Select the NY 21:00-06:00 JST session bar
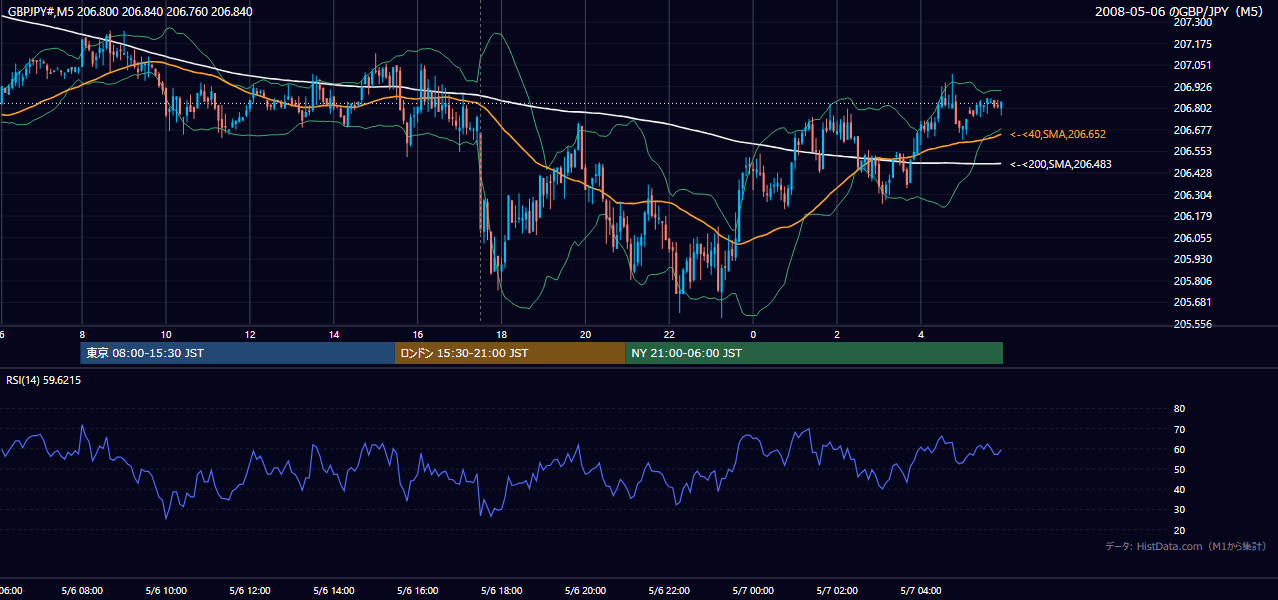Screen dimensions: 1278x600 tap(814, 353)
